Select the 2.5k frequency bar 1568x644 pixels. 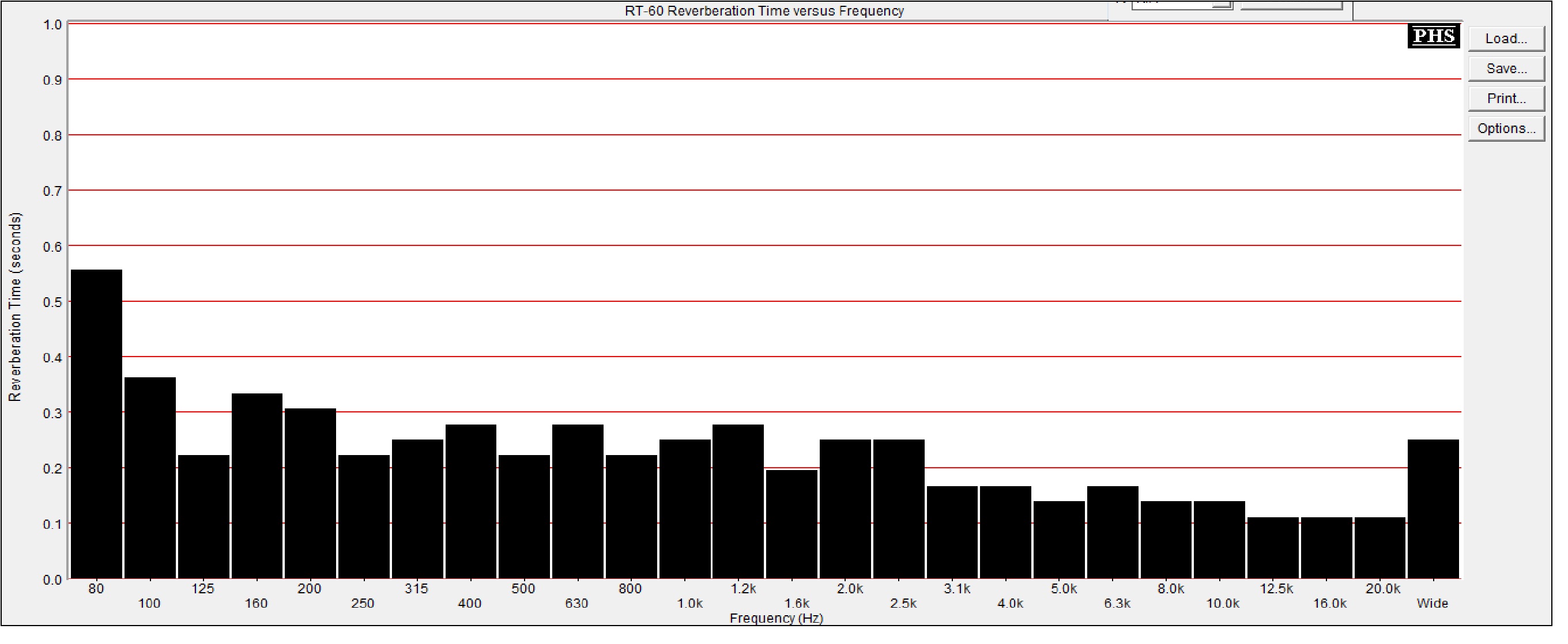(899, 509)
